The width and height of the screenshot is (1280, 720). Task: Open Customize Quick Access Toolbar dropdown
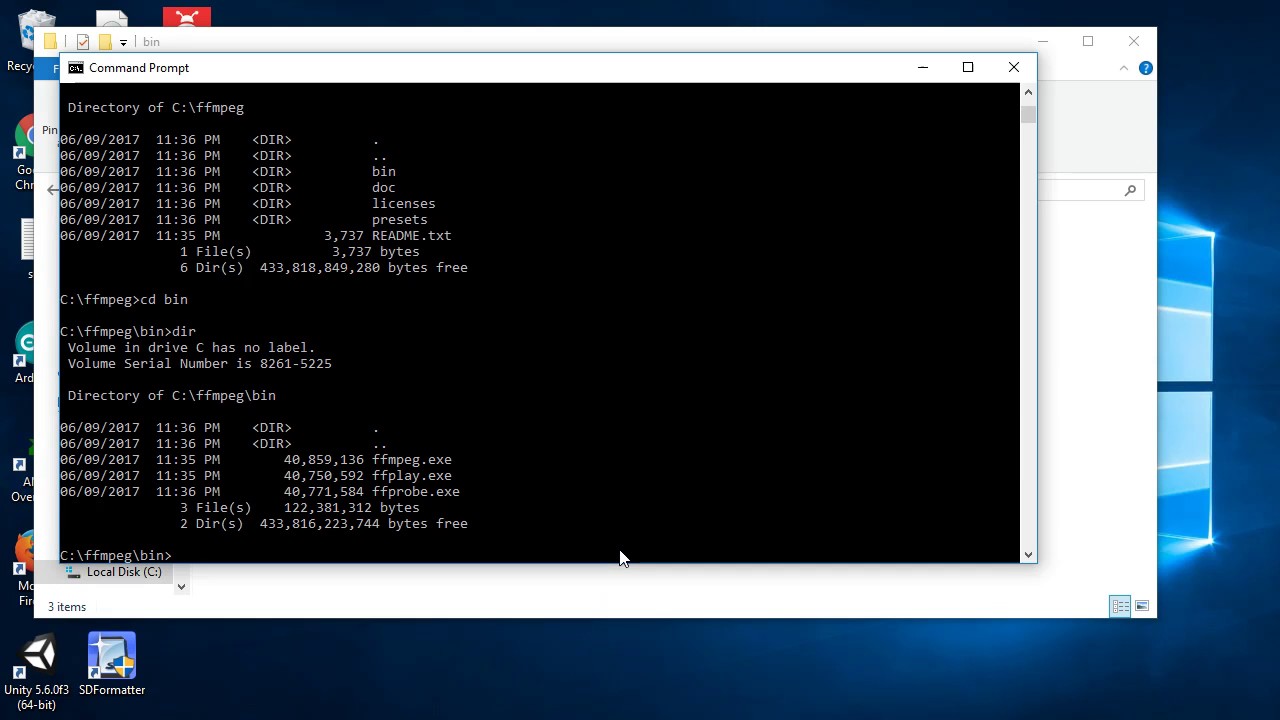123,42
